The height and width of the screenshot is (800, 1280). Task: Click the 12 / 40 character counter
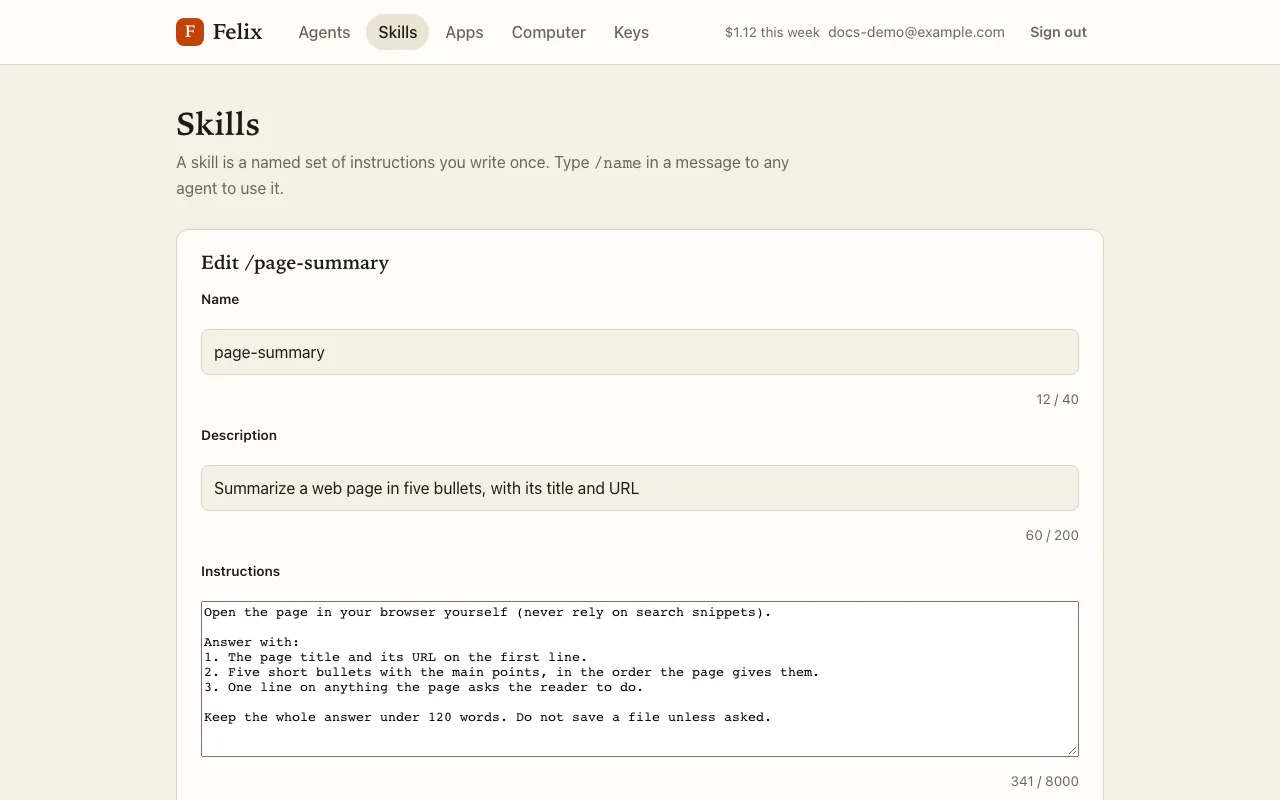pos(1057,399)
